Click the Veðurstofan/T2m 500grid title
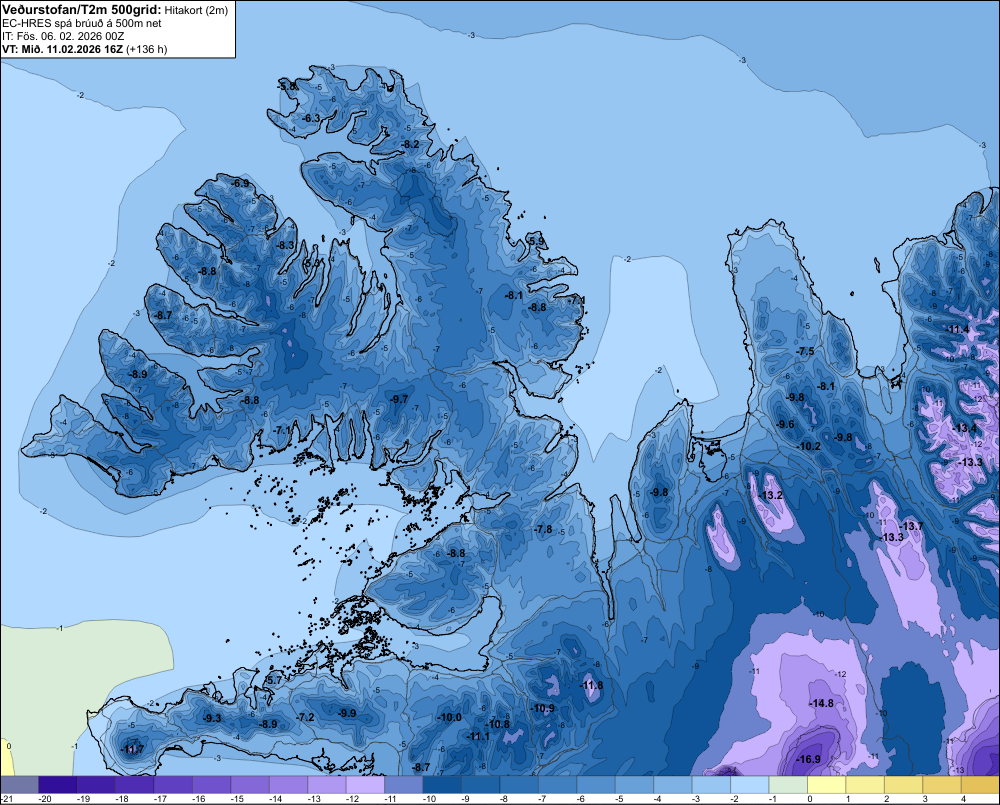 (x=82, y=10)
